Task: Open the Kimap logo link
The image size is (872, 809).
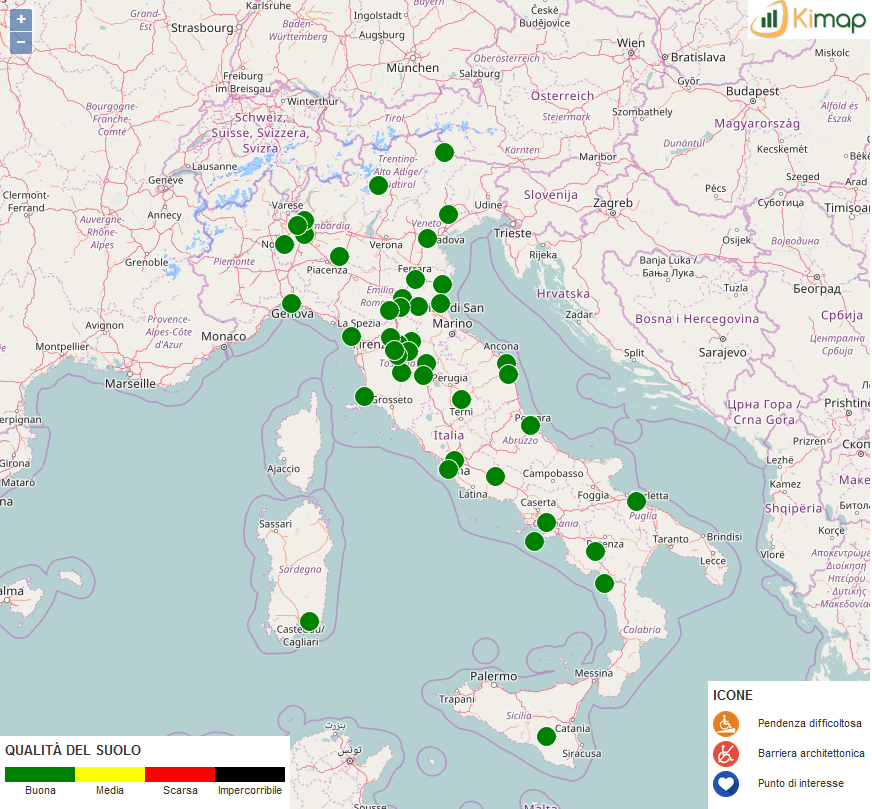Action: (809, 19)
